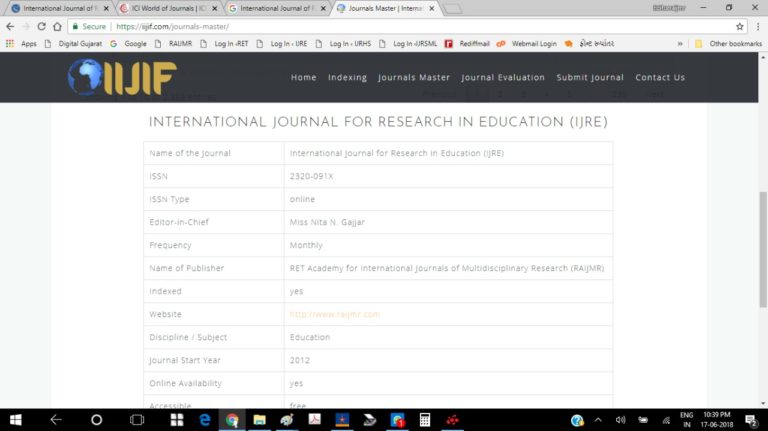Click the Editor-in-Chief name Miss Nita N. Gajjar
The image size is (768, 431).
[327, 222]
